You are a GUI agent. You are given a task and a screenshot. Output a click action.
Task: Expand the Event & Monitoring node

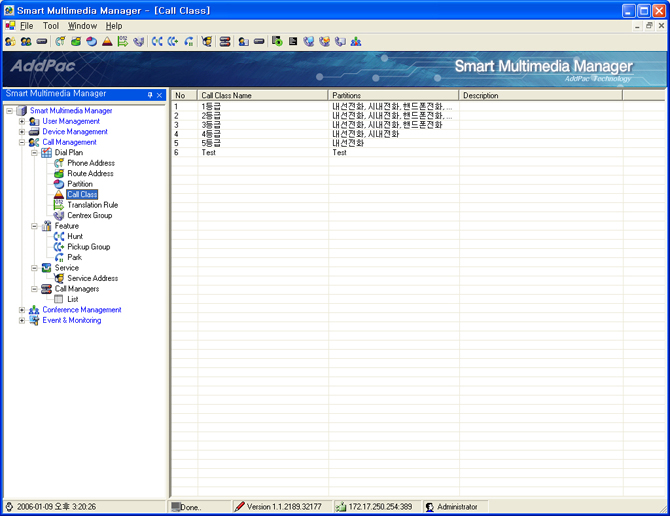(x=22, y=321)
